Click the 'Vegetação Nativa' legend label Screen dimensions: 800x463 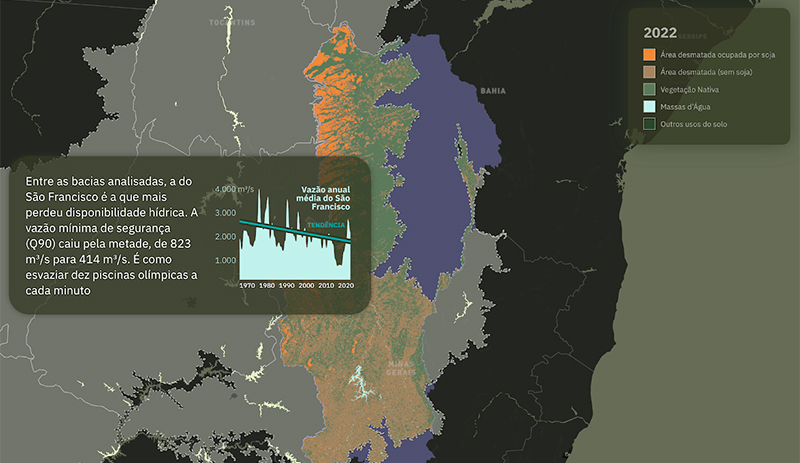pyautogui.click(x=689, y=89)
